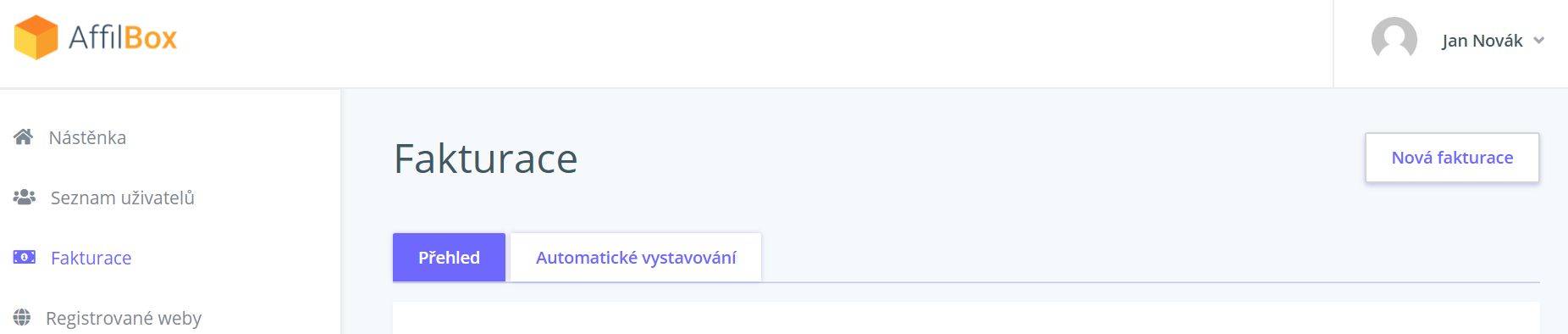Click the users group icon in sidebar
The width and height of the screenshot is (1568, 334).
pos(24,197)
